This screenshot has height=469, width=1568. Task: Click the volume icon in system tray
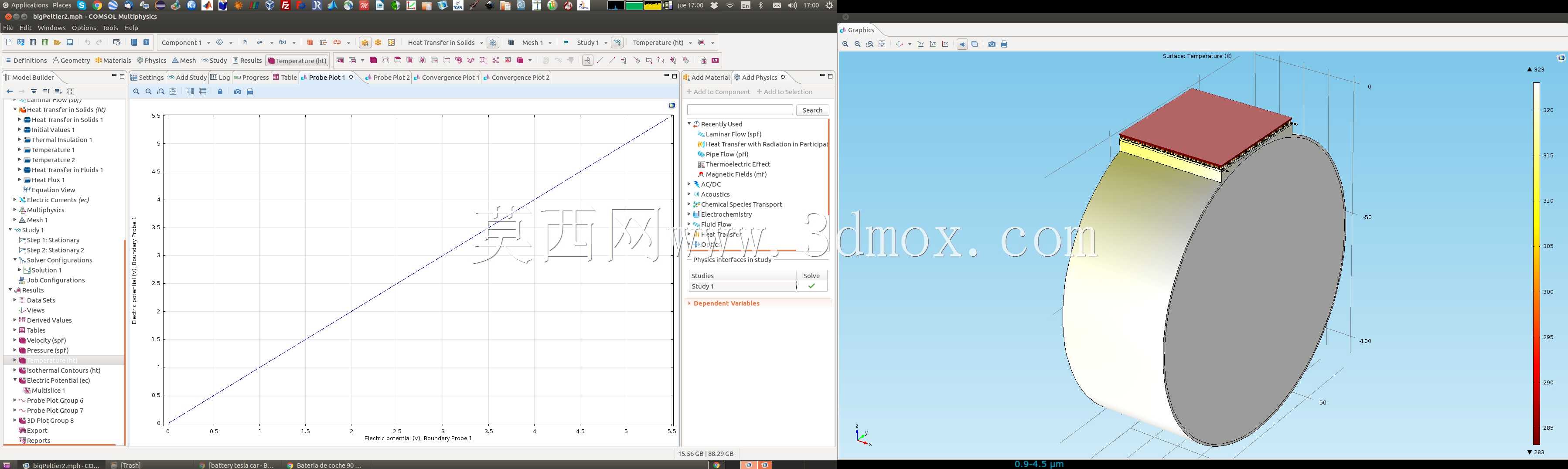[x=793, y=6]
